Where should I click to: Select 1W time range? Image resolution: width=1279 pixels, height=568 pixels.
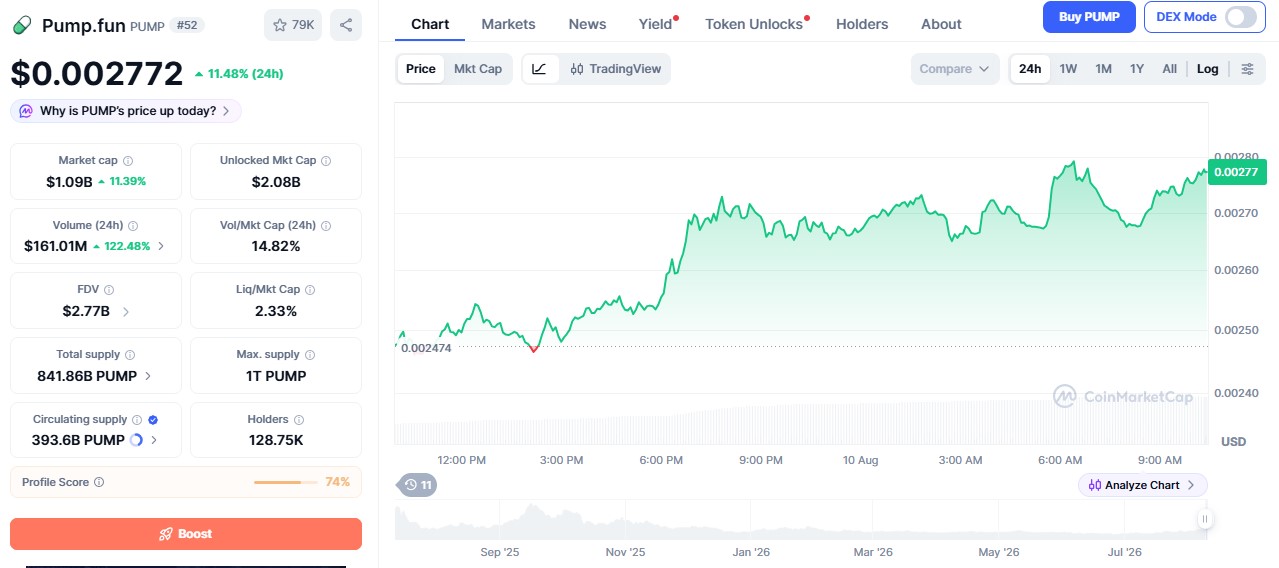coord(1068,69)
